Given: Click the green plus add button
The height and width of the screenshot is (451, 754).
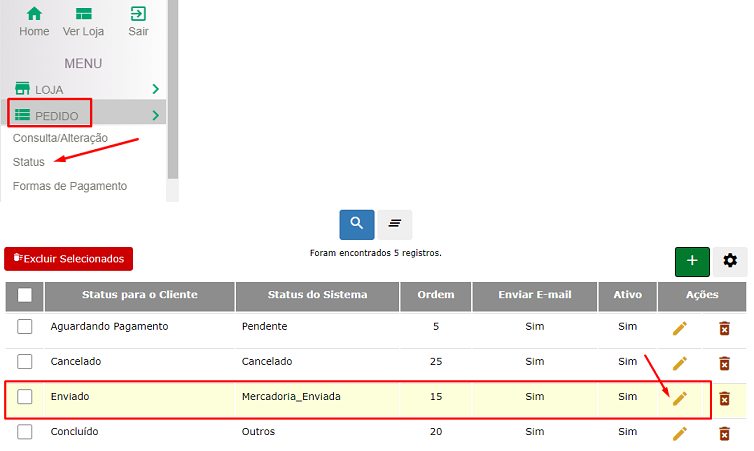Looking at the screenshot, I should pyautogui.click(x=692, y=260).
